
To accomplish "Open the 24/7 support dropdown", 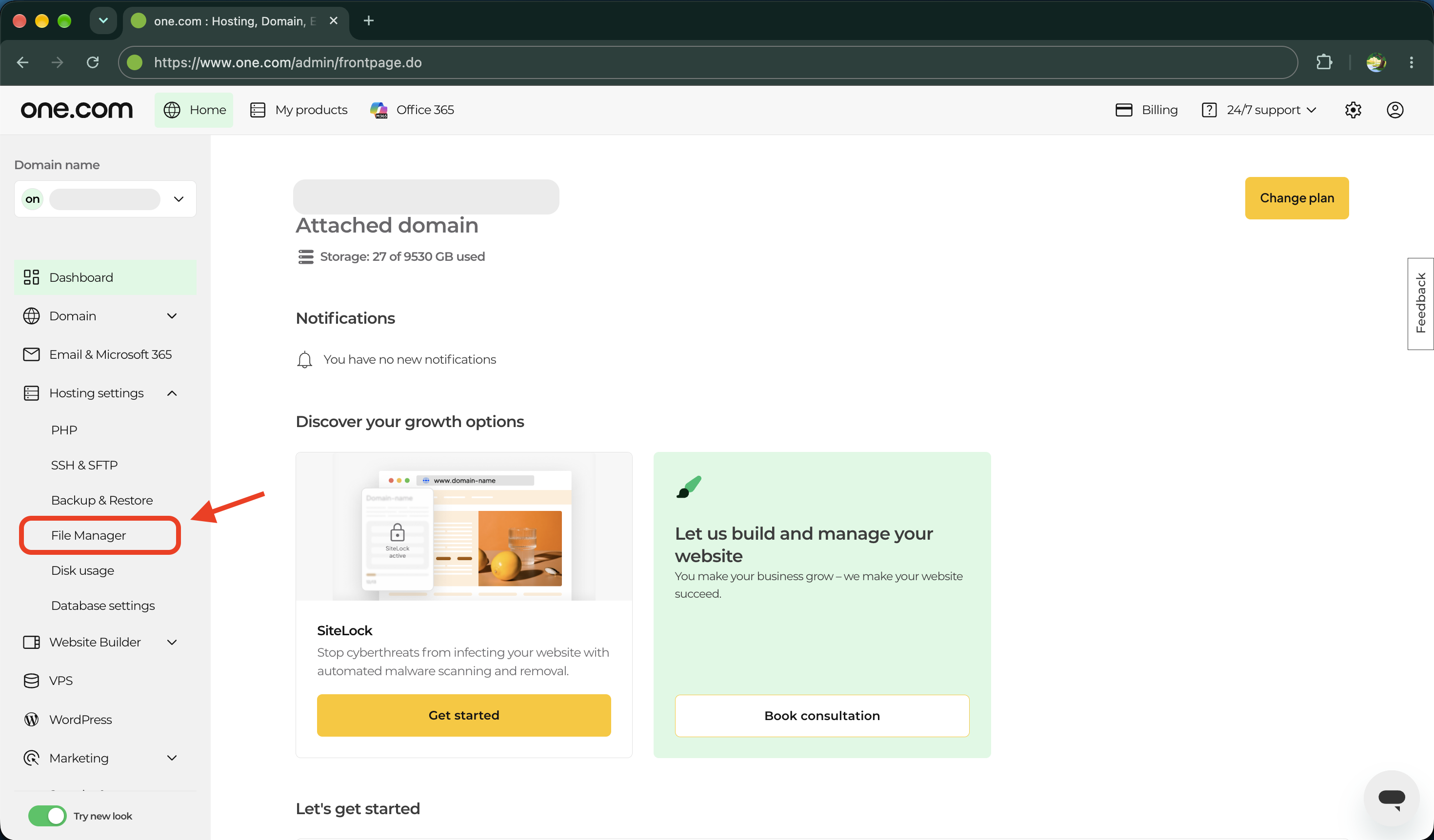I will click(x=1259, y=110).
